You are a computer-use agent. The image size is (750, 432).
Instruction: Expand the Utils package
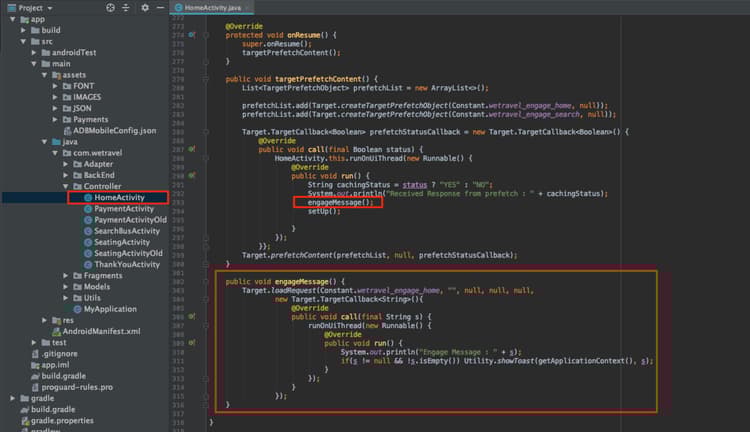click(66, 298)
